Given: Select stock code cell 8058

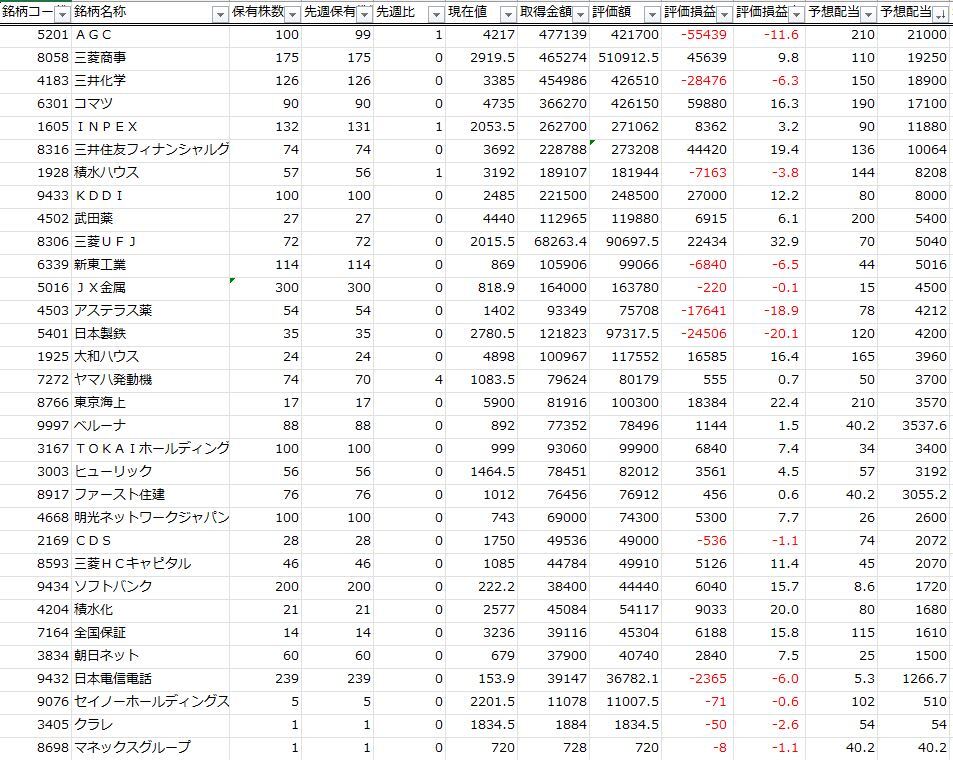Looking at the screenshot, I should coord(35,58).
